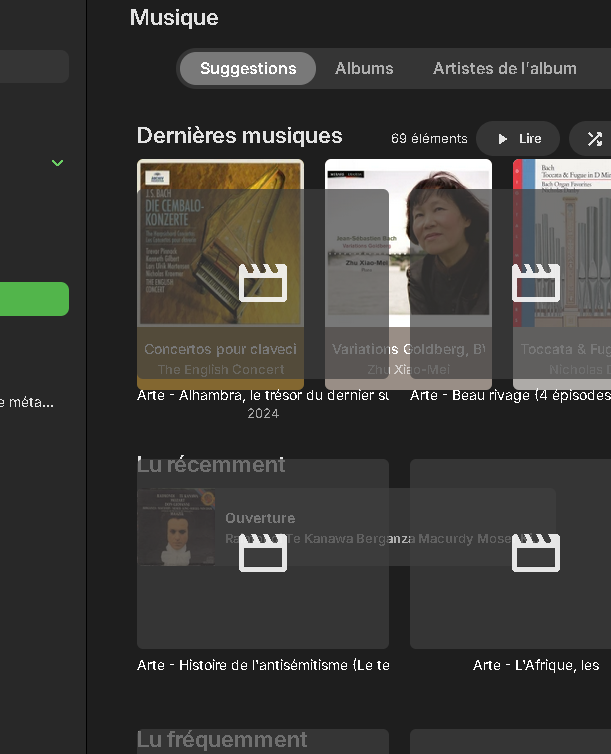
Task: Click the 69 éléments count
Action: [429, 138]
